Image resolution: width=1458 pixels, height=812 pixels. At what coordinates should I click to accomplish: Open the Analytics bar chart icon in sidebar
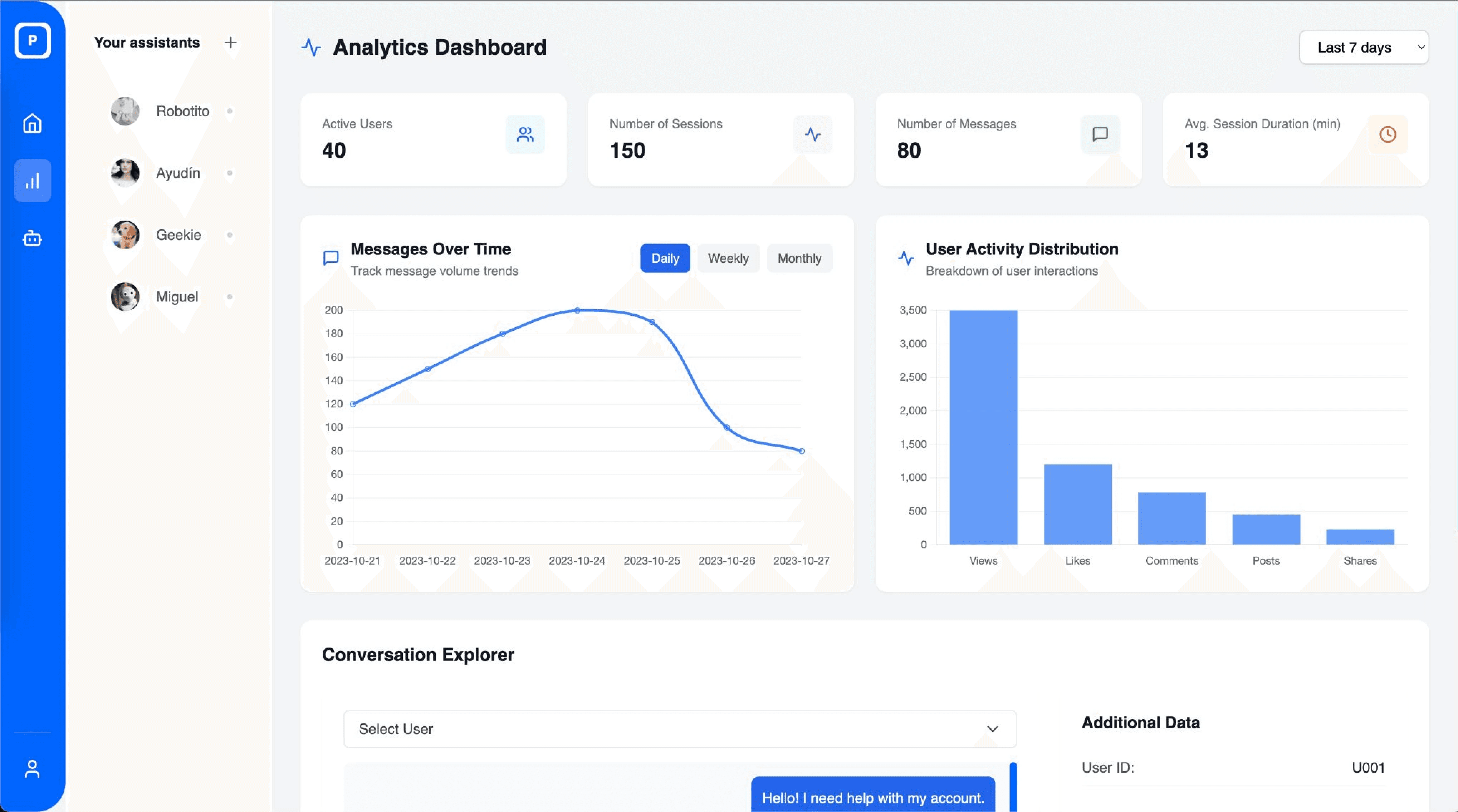coord(32,181)
